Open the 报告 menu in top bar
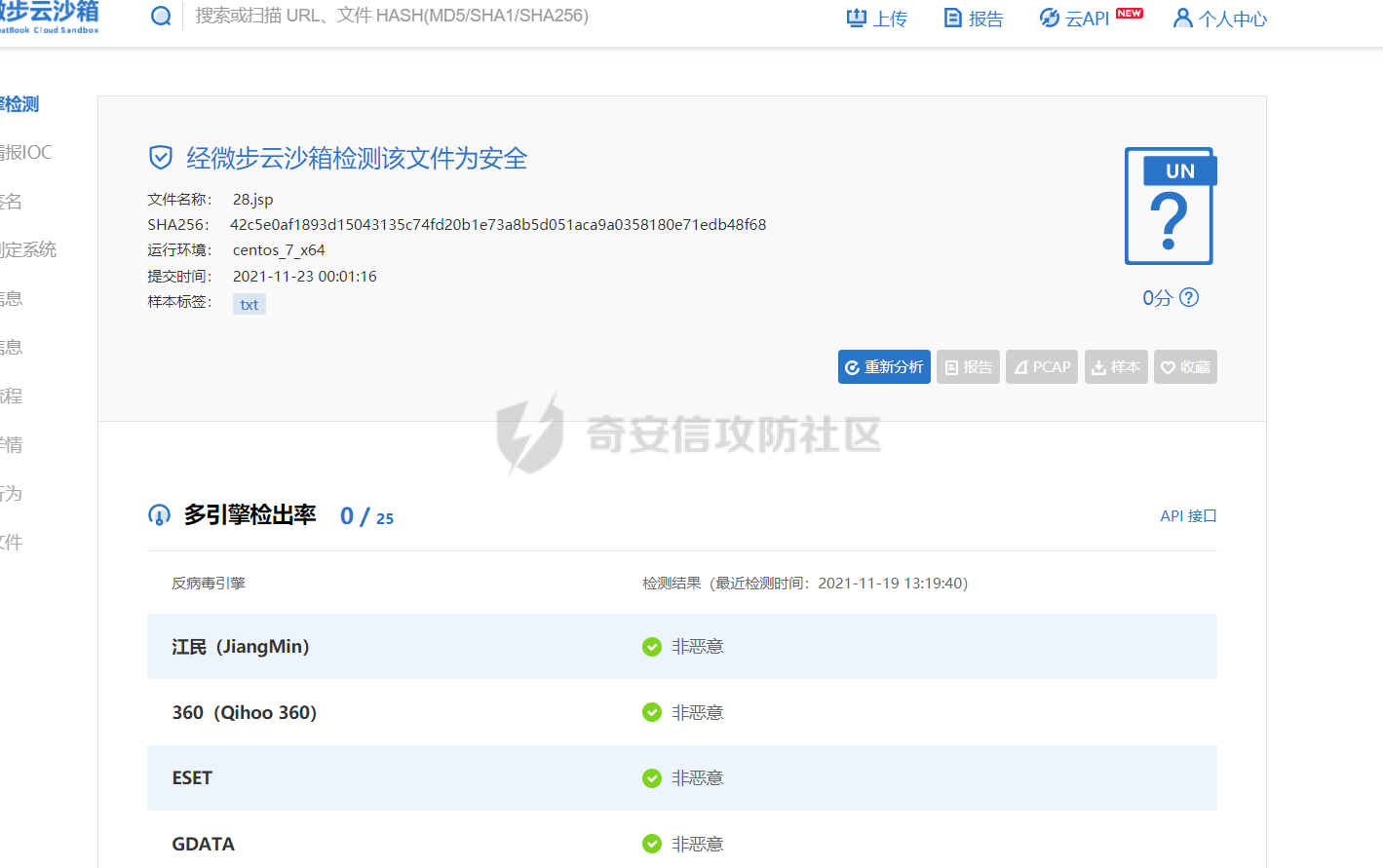 point(974,19)
